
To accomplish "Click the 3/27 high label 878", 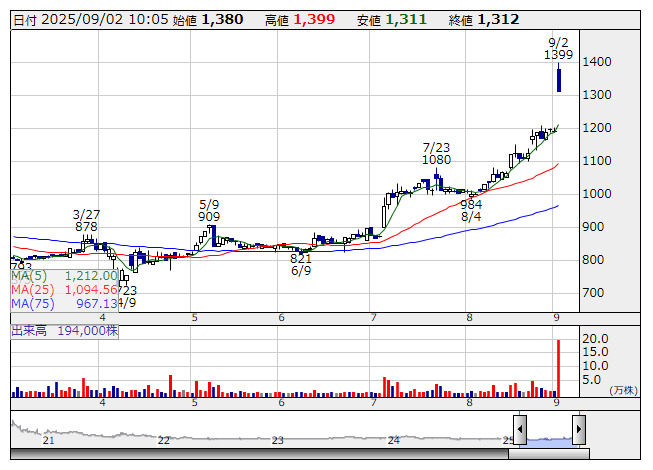I will (x=87, y=227).
